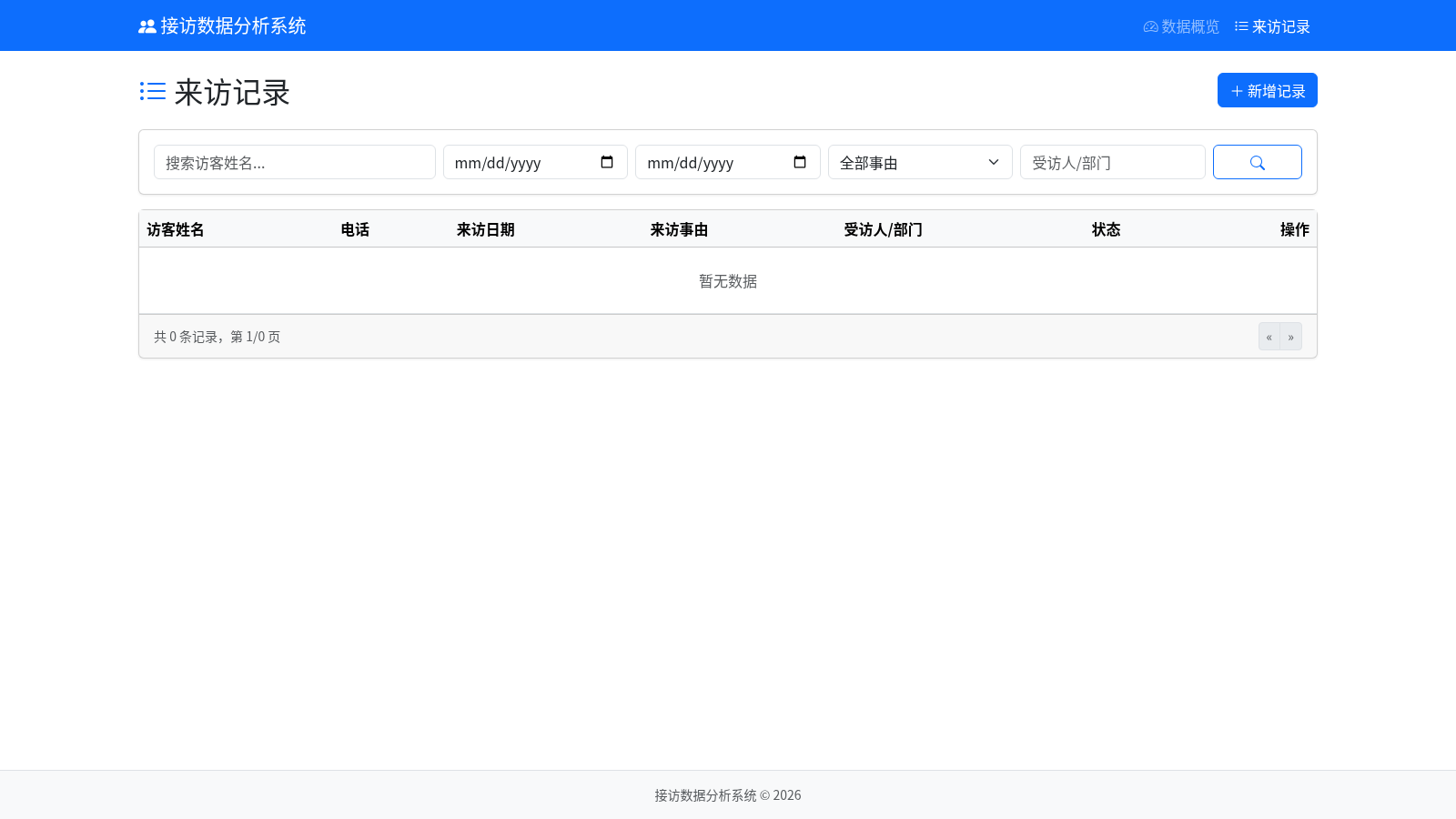Viewport: 1456px width, 819px height.
Task: Click the magnifier search button
Action: coord(1258,162)
